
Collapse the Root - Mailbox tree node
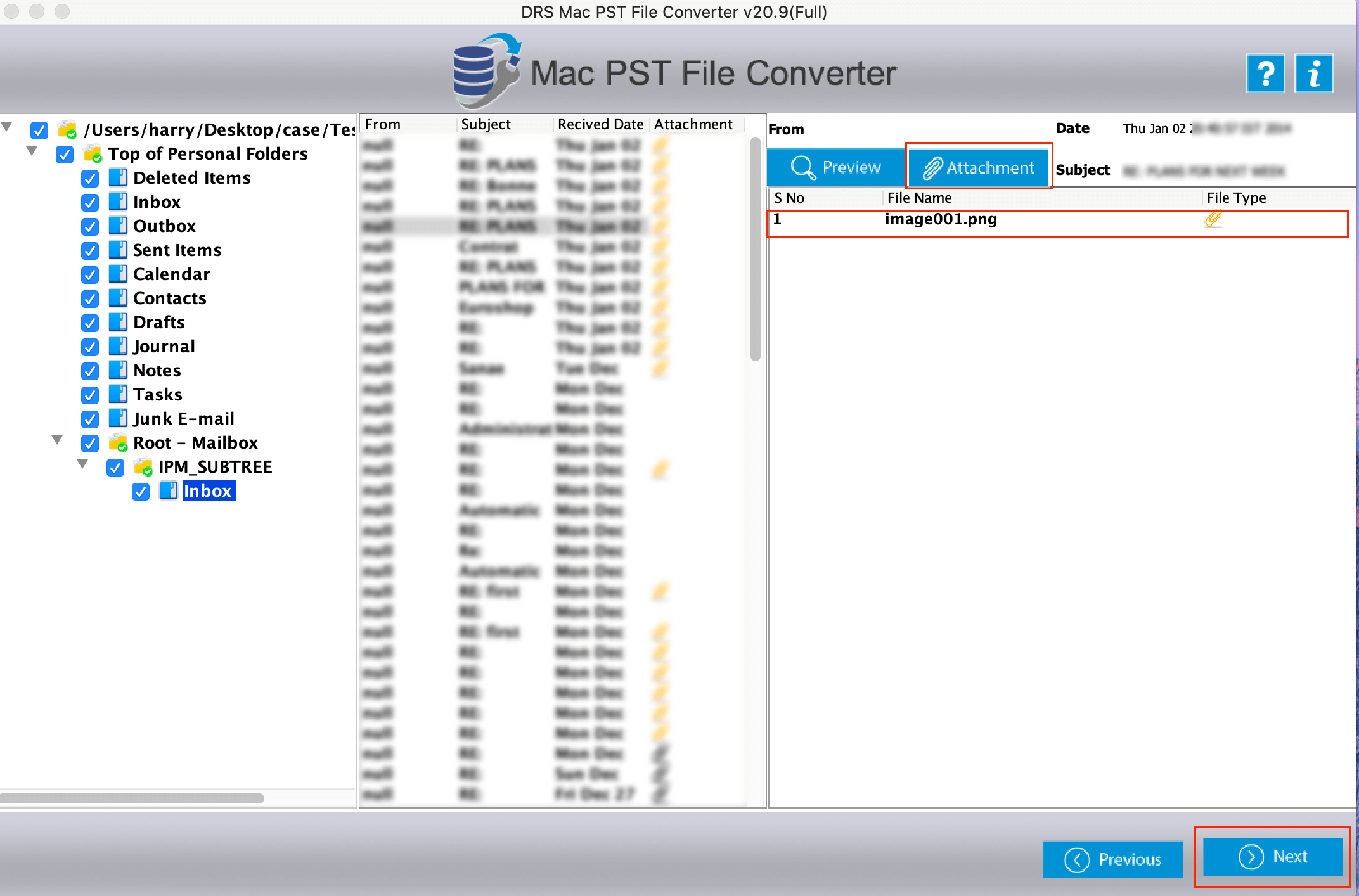57,440
